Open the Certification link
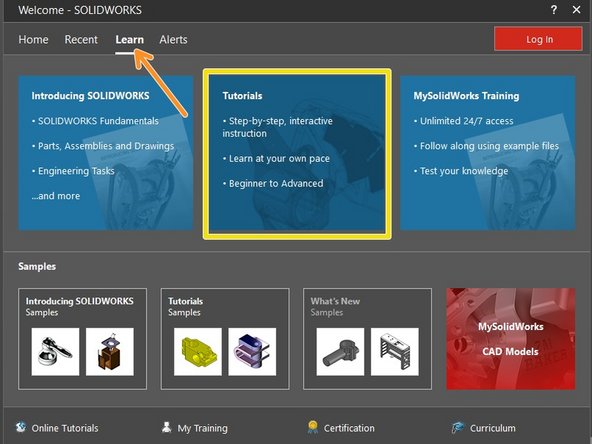The height and width of the screenshot is (444, 592). coord(349,428)
